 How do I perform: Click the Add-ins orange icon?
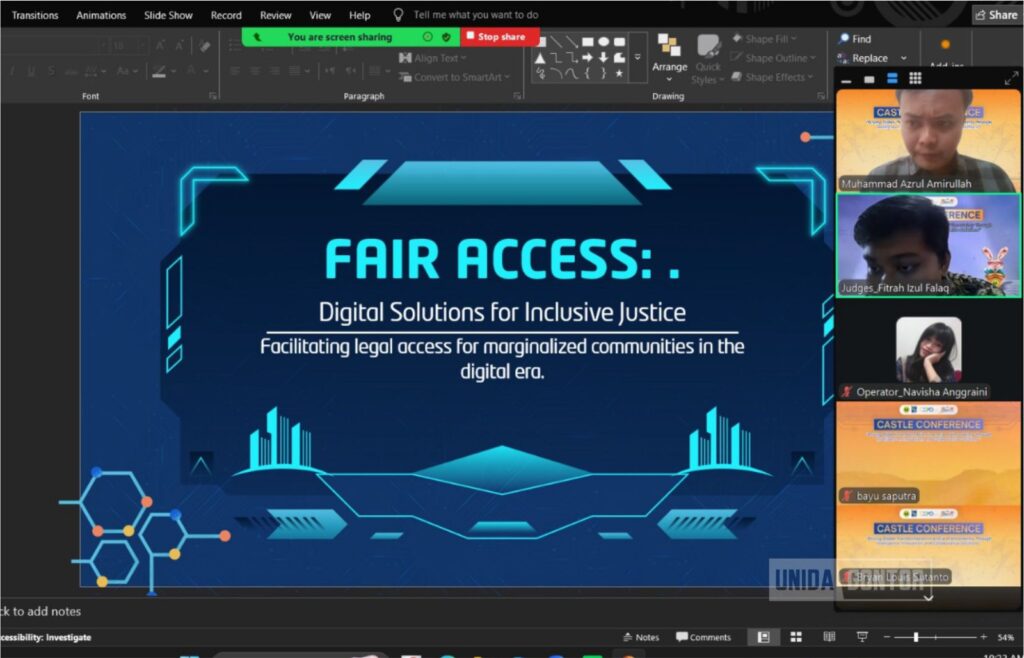click(x=944, y=45)
